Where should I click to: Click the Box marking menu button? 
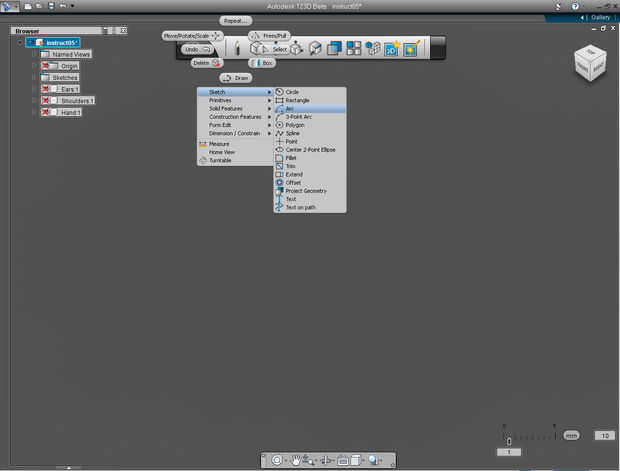pos(262,63)
